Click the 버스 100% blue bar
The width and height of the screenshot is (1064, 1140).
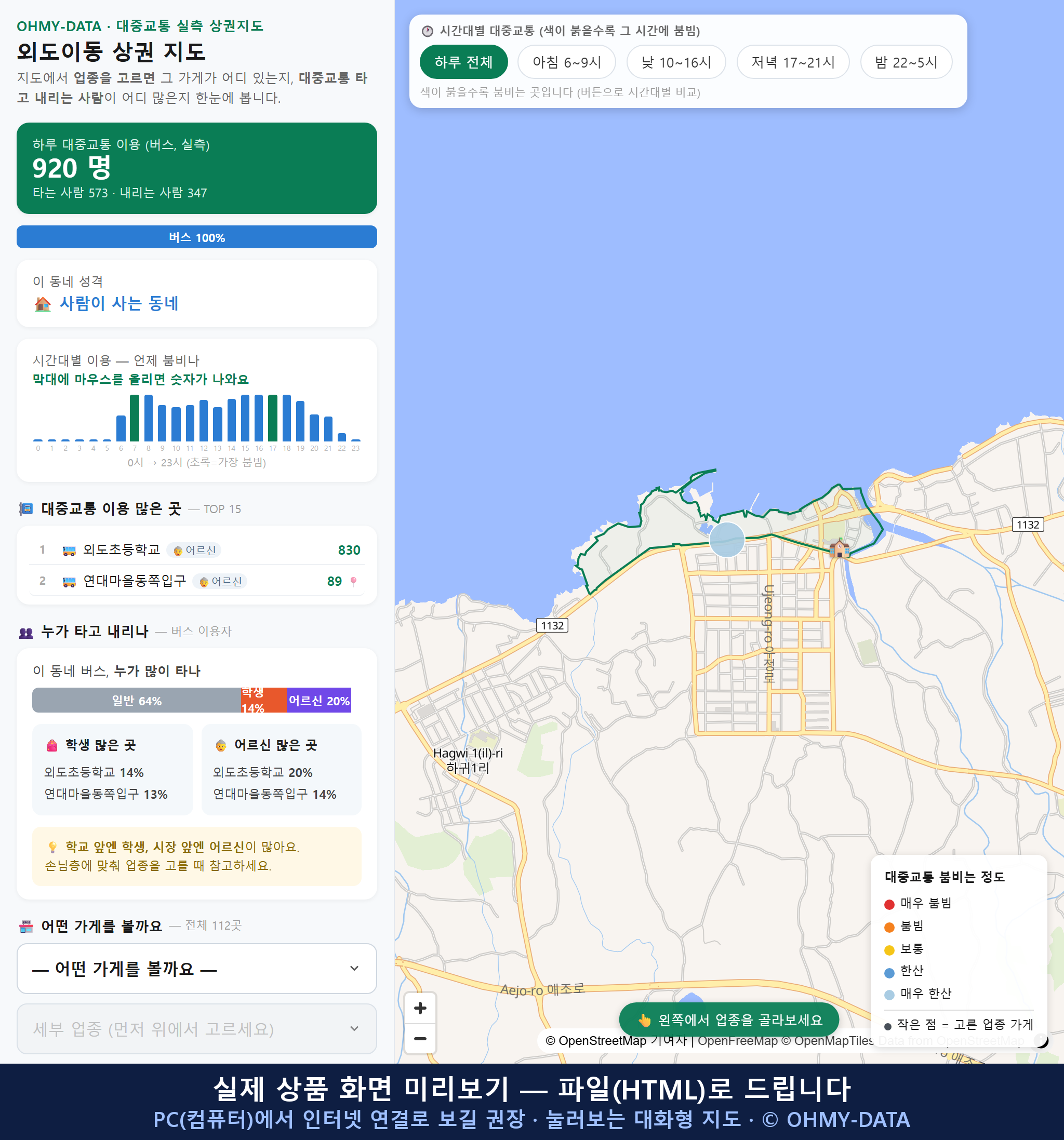(x=197, y=237)
